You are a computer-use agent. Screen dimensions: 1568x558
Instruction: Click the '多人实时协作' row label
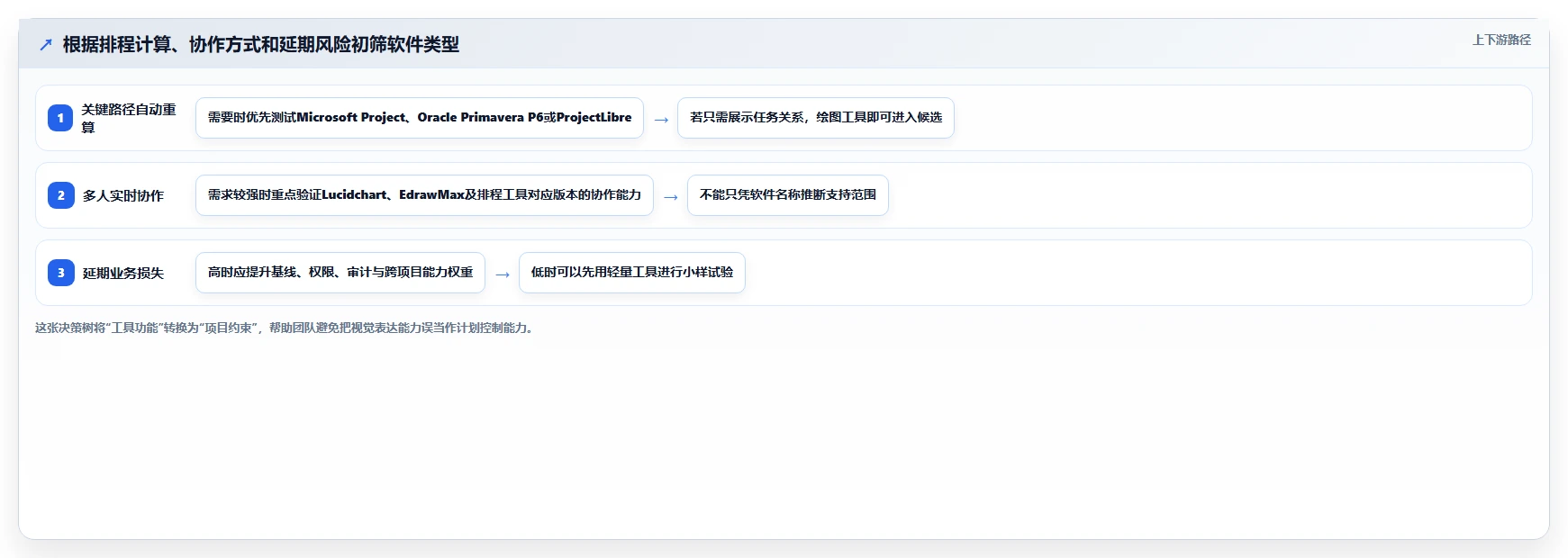[x=123, y=195]
